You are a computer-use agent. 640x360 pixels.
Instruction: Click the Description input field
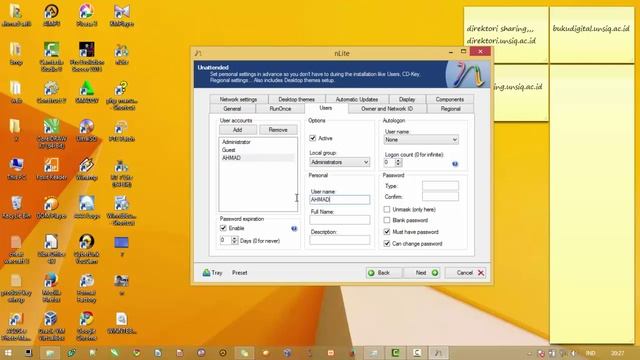(340, 240)
